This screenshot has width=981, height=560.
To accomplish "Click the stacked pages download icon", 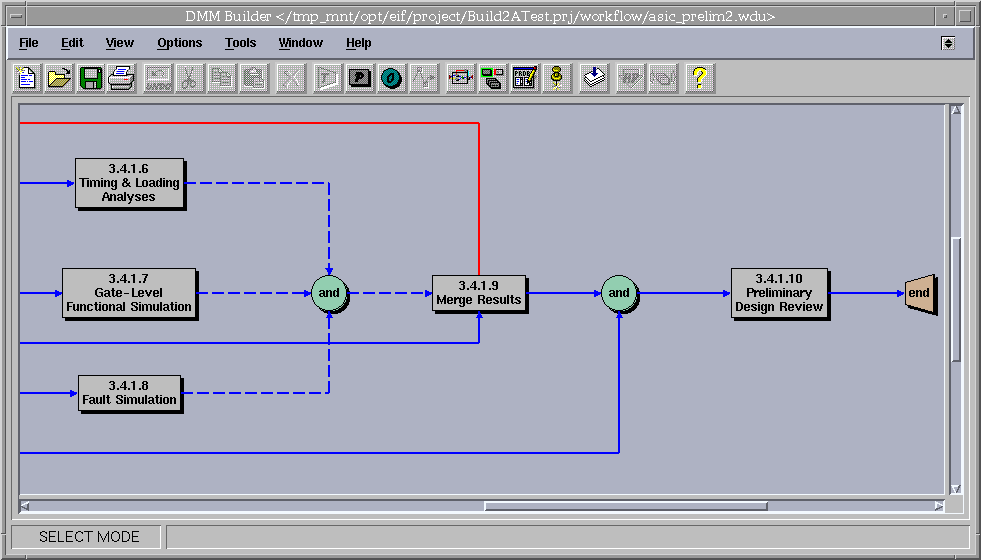I will click(595, 77).
